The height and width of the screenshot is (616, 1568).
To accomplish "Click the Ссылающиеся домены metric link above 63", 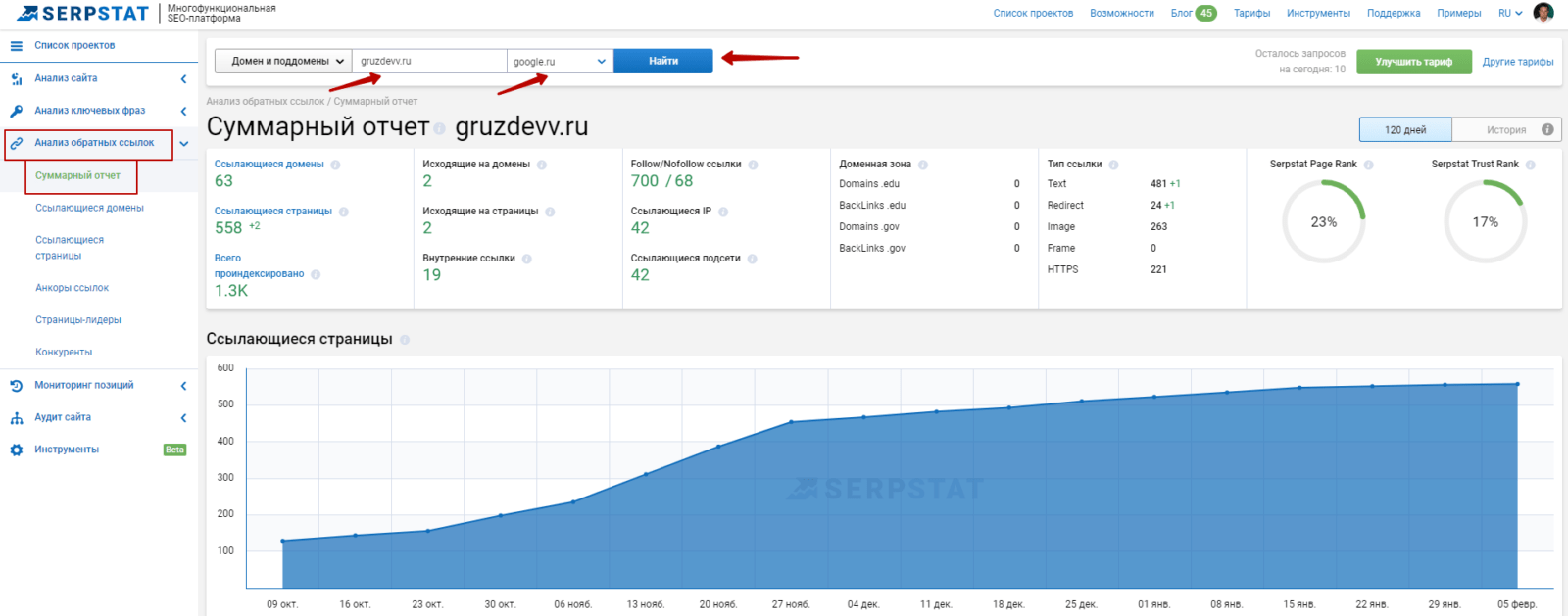I will 269,165.
